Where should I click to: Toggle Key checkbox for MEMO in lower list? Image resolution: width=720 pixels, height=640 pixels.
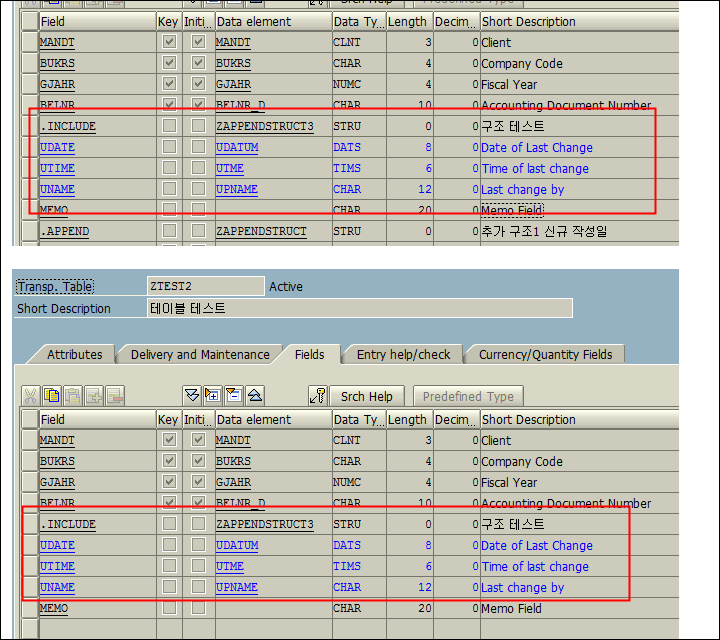pyautogui.click(x=169, y=608)
